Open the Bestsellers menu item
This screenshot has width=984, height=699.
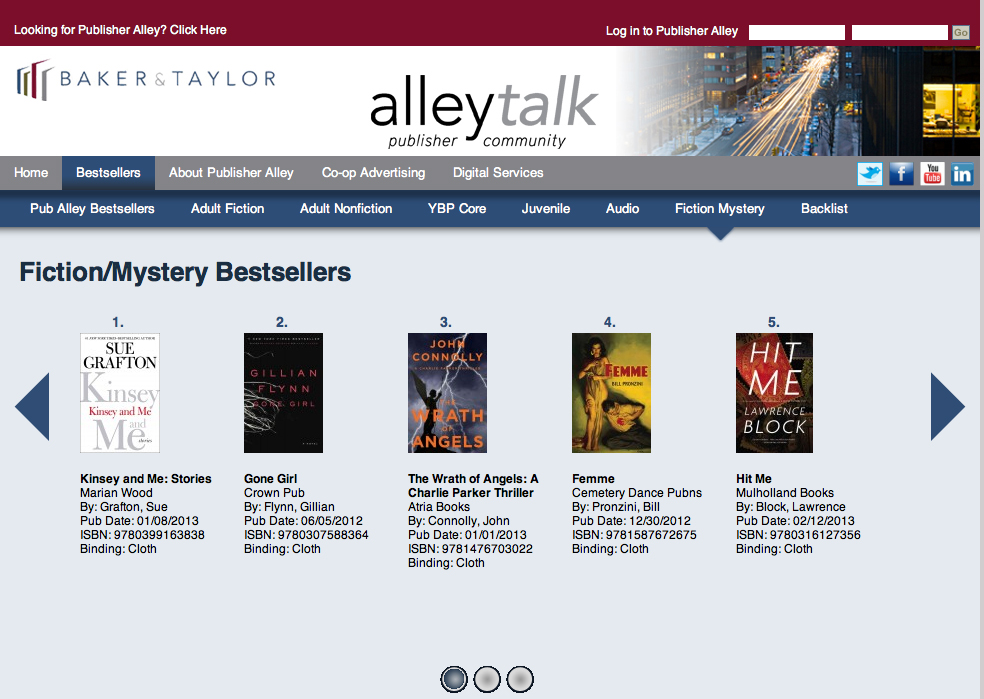click(x=108, y=173)
